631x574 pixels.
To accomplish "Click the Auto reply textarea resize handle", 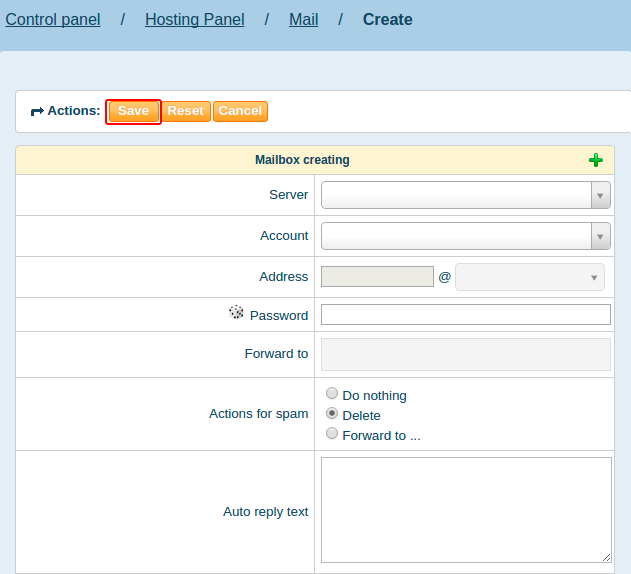I will point(606,557).
